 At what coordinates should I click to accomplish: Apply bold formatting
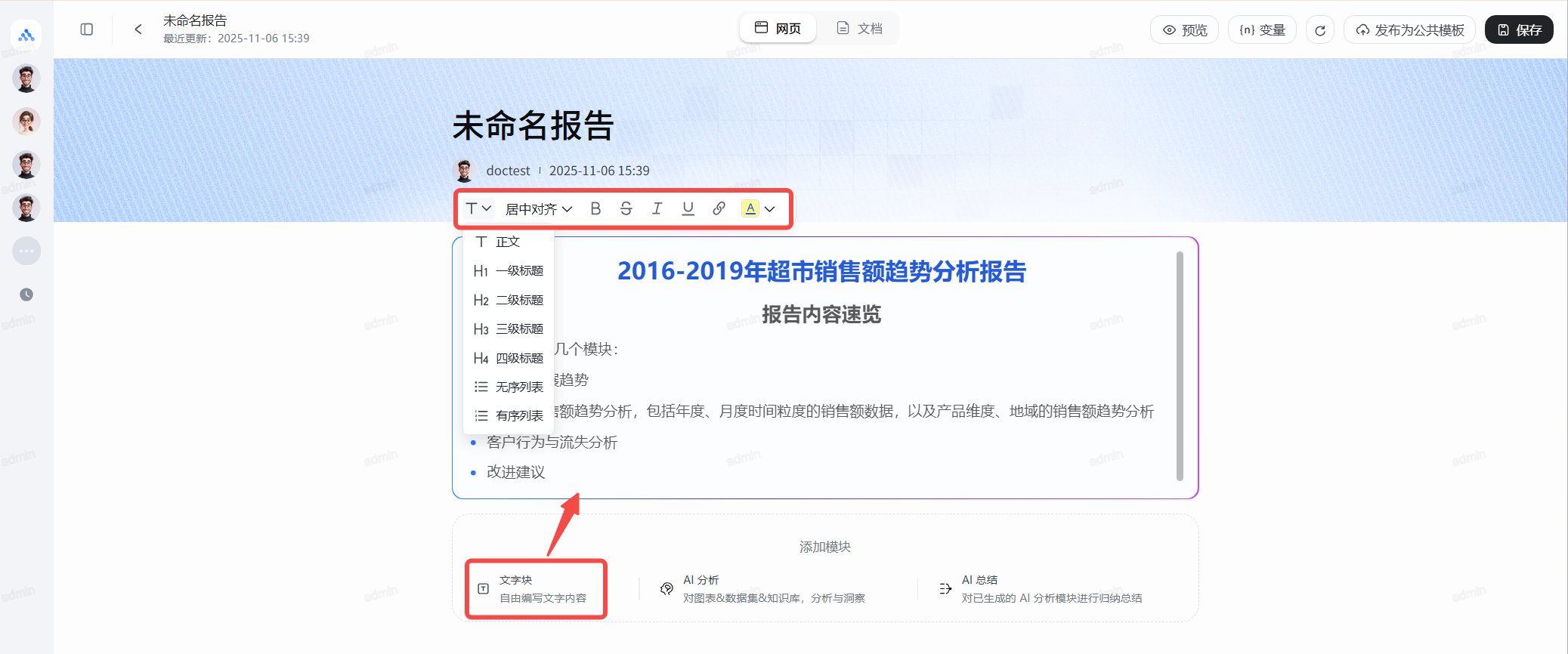[x=595, y=208]
